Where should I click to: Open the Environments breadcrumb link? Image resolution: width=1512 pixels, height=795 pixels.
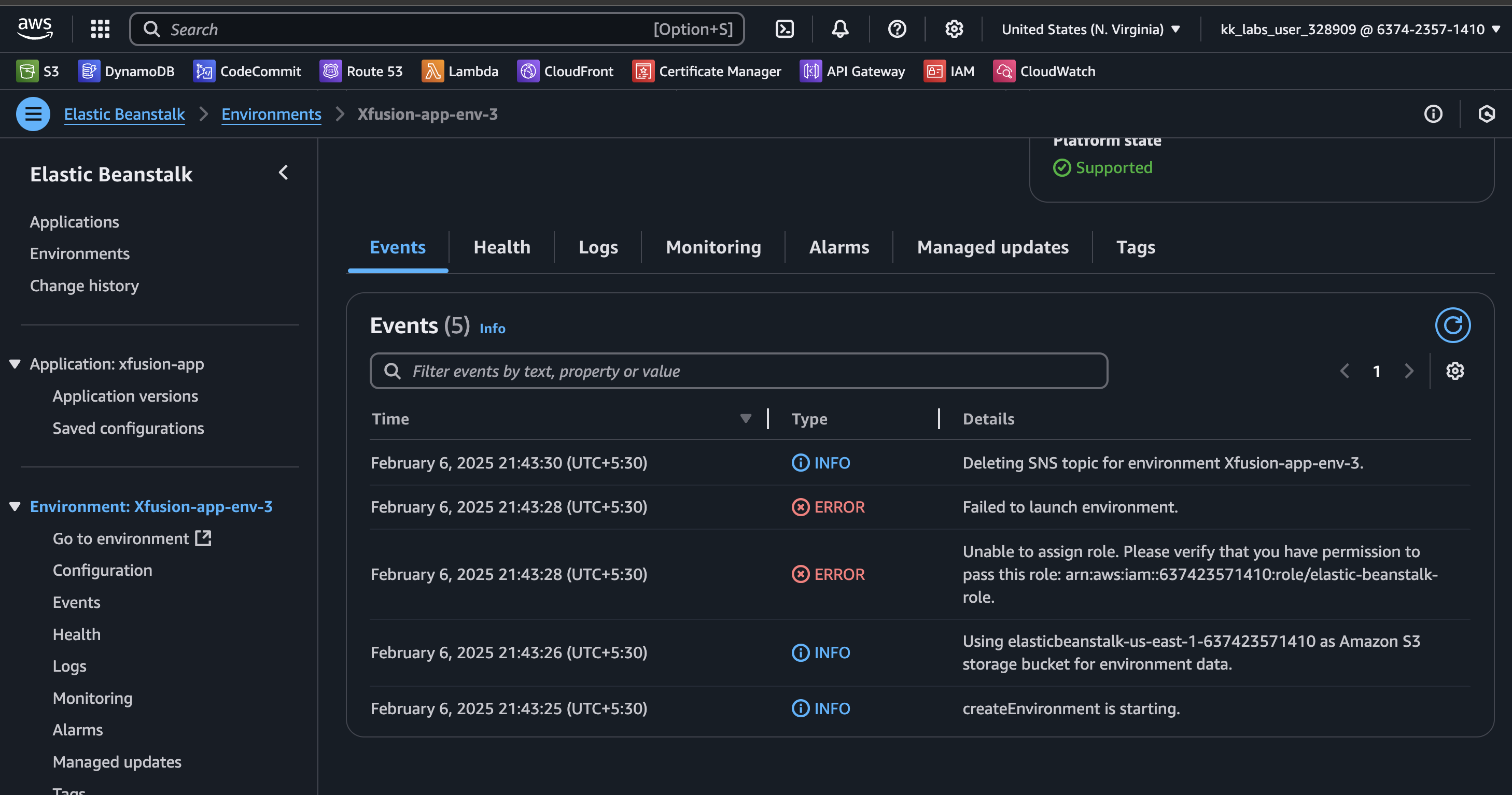271,114
